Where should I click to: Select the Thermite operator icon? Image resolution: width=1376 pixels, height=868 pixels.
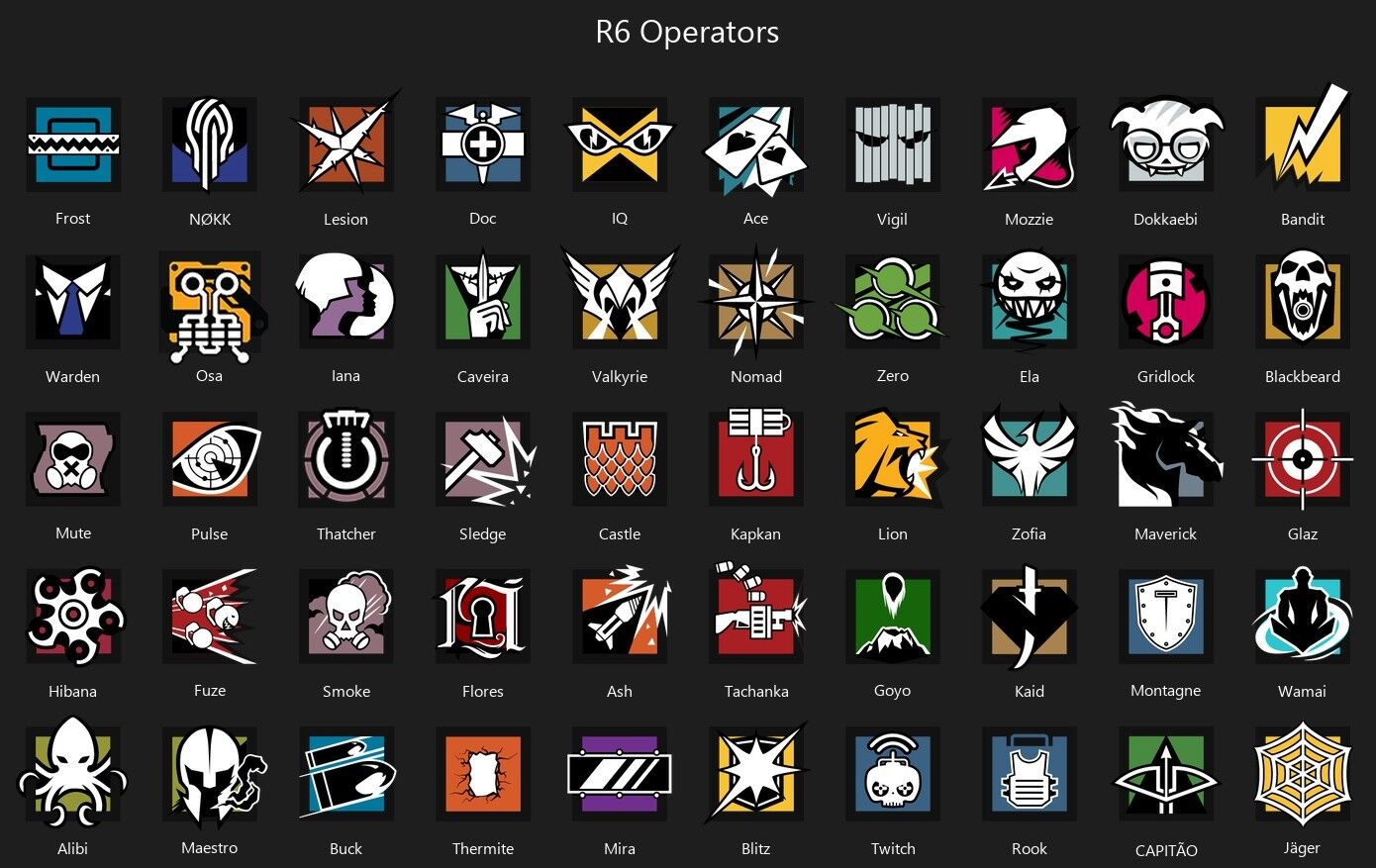[483, 774]
